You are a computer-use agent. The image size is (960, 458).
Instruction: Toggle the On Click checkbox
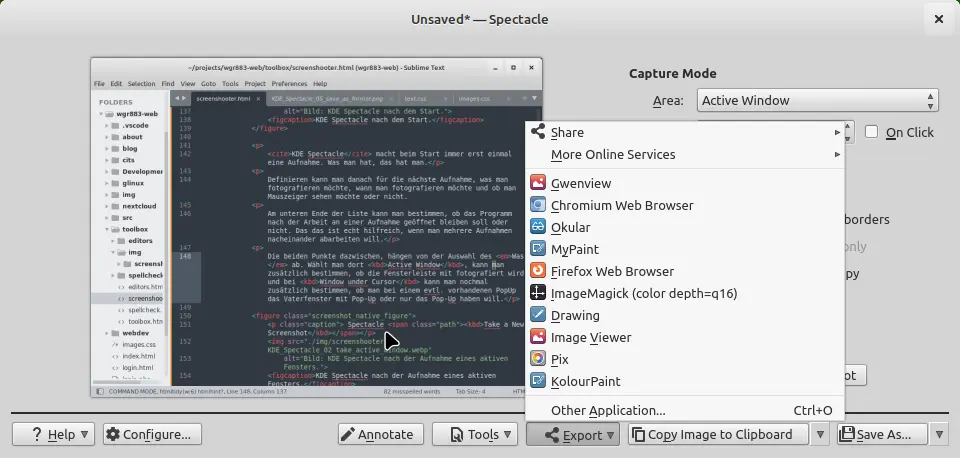pyautogui.click(x=872, y=132)
